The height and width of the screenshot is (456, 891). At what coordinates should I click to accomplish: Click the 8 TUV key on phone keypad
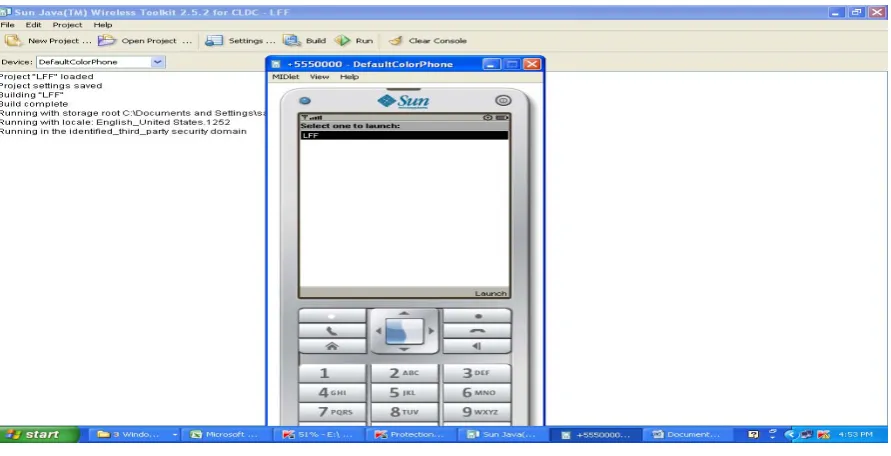(x=404, y=412)
